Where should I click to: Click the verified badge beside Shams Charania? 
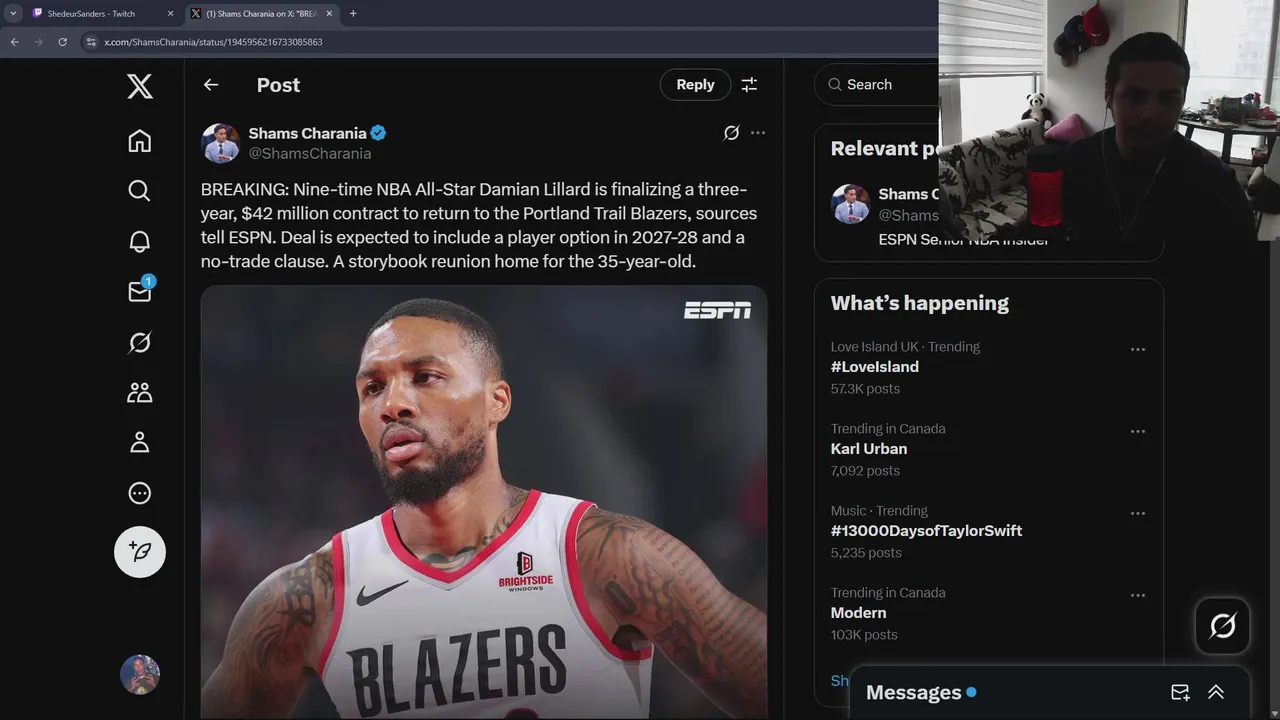coord(379,133)
